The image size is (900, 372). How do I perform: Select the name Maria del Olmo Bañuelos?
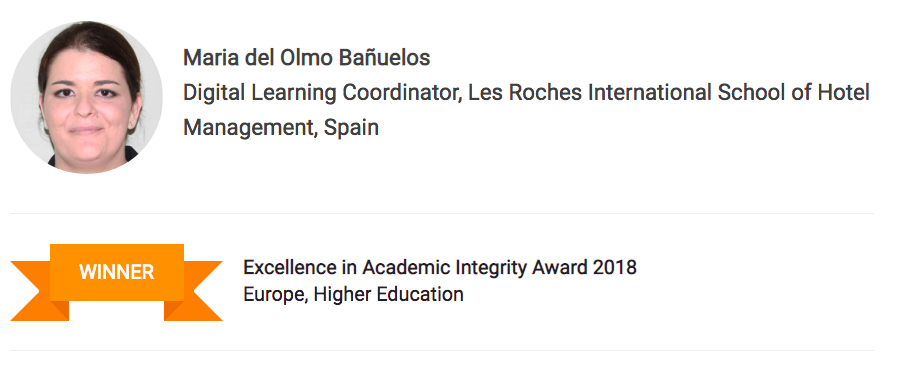pyautogui.click(x=307, y=57)
